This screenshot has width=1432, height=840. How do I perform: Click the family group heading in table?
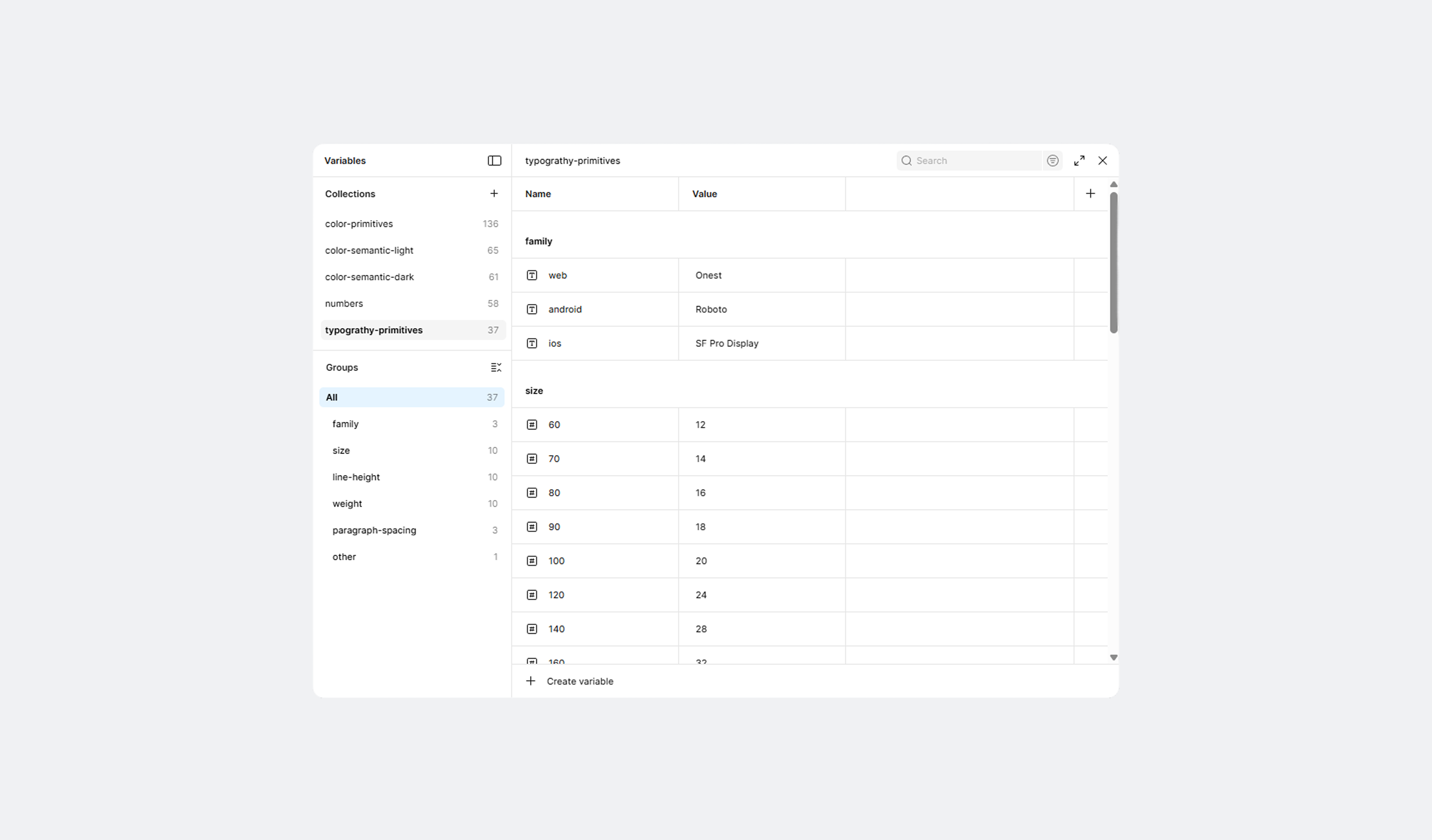click(538, 242)
